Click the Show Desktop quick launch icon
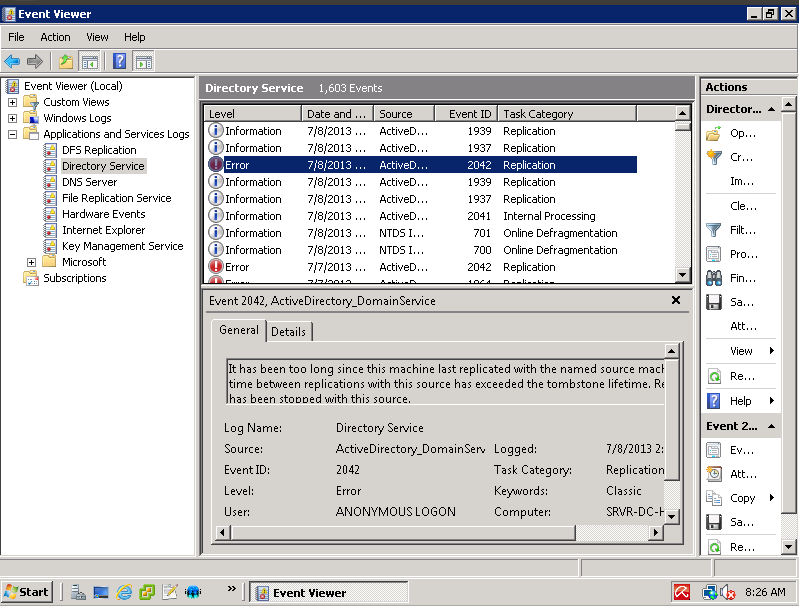799x606 pixels. coord(101,592)
